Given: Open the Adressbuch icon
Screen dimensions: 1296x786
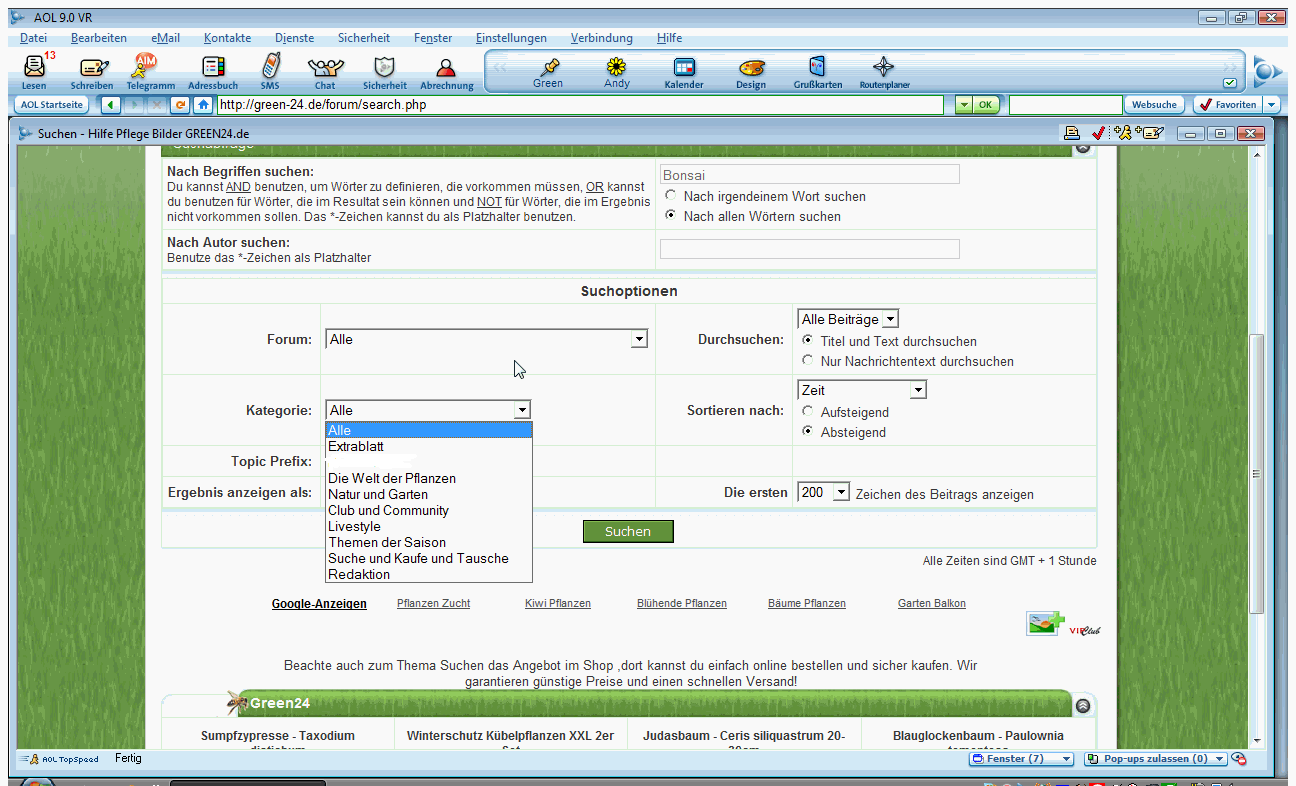Looking at the screenshot, I should click(x=212, y=69).
